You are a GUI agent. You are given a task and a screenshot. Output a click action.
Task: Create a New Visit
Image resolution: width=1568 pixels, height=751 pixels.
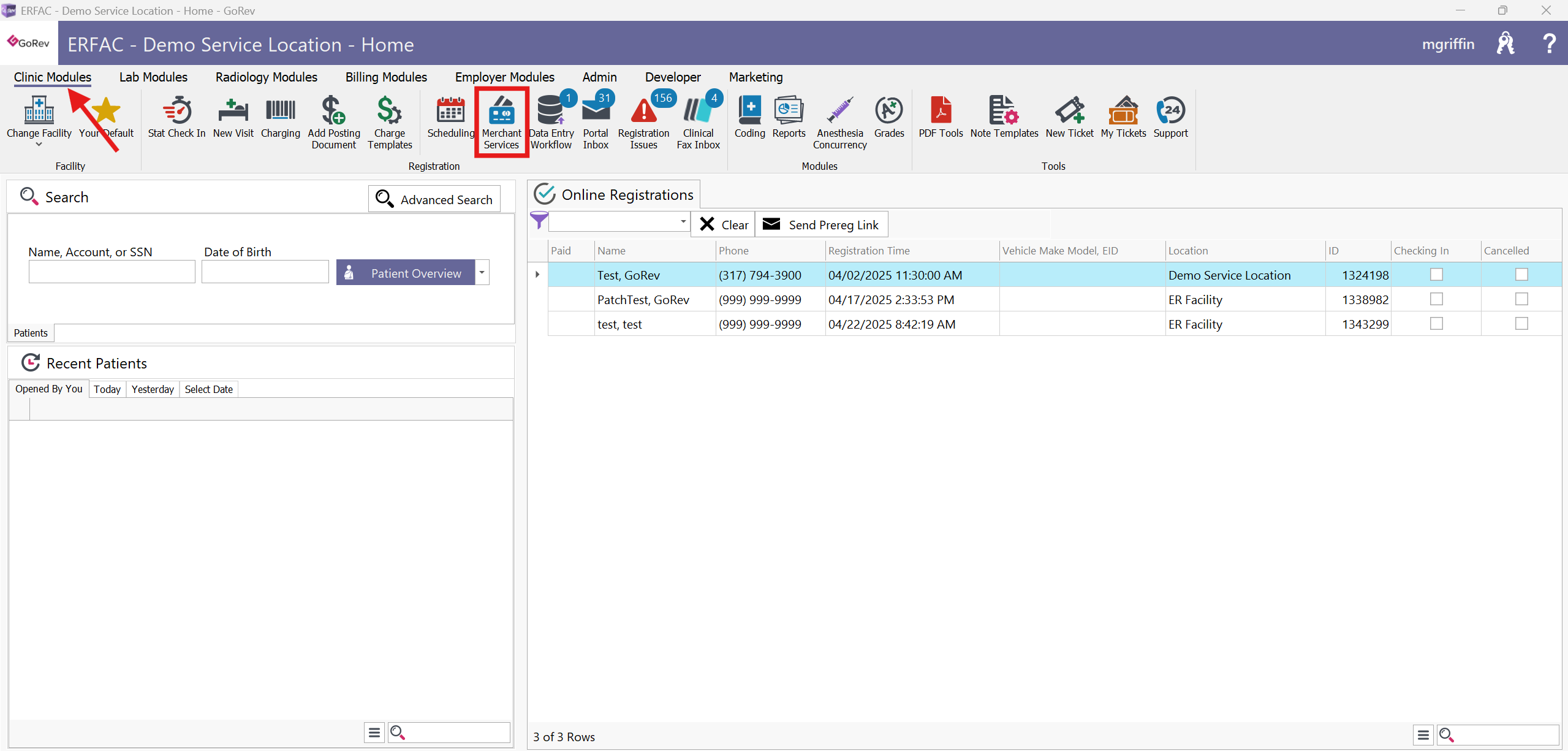pyautogui.click(x=233, y=117)
